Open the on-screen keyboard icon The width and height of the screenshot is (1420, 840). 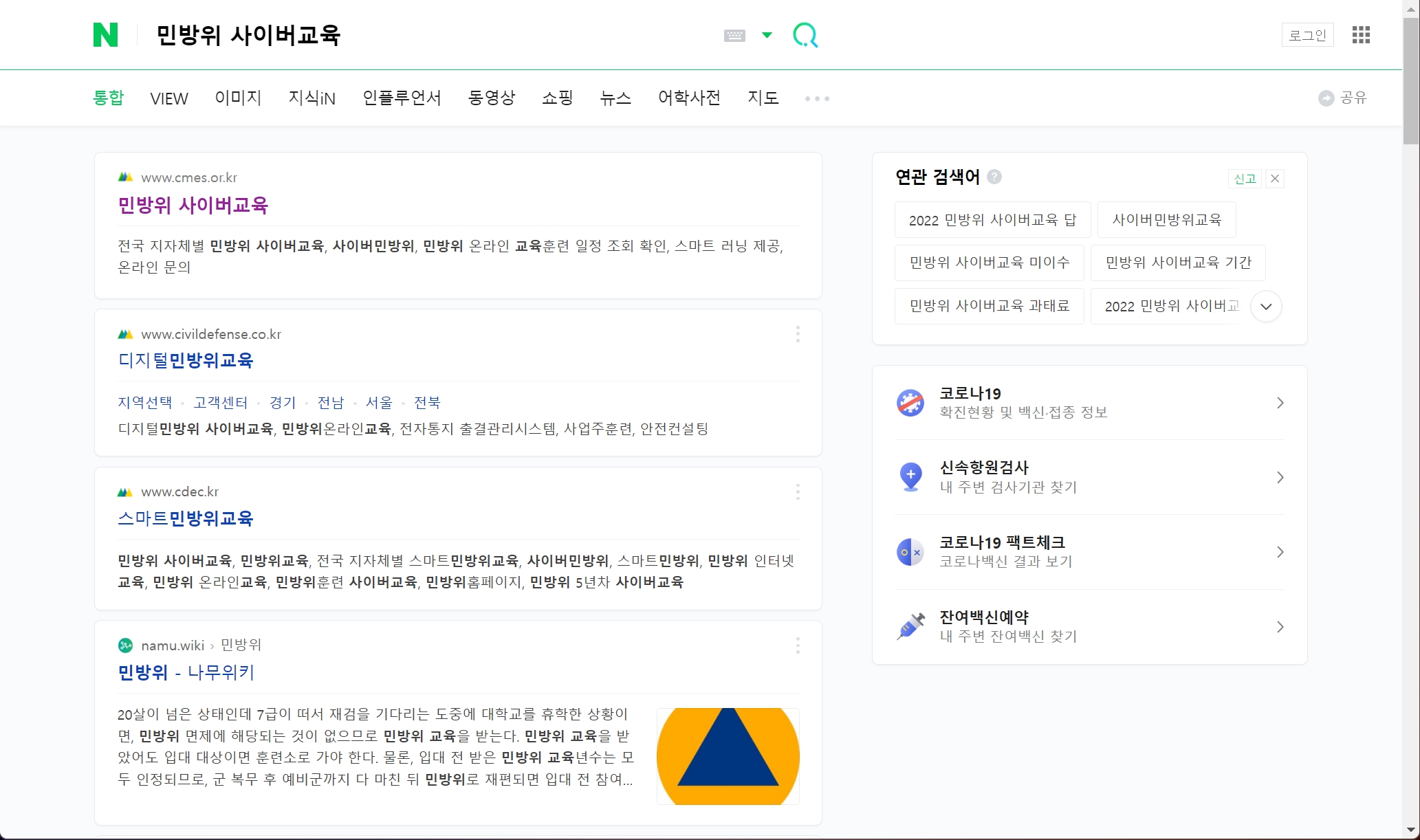[734, 36]
